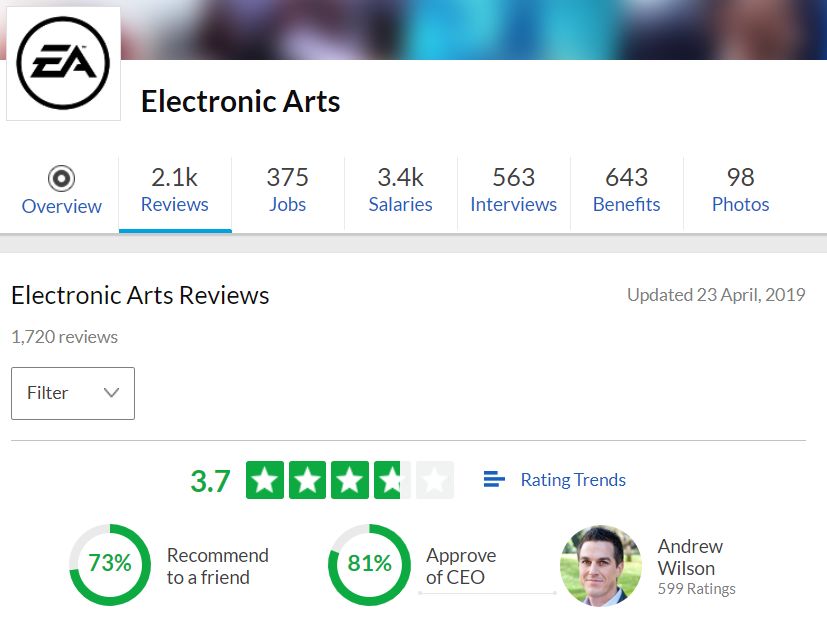Open the Rating Trends link
The image size is (827, 628).
click(573, 480)
